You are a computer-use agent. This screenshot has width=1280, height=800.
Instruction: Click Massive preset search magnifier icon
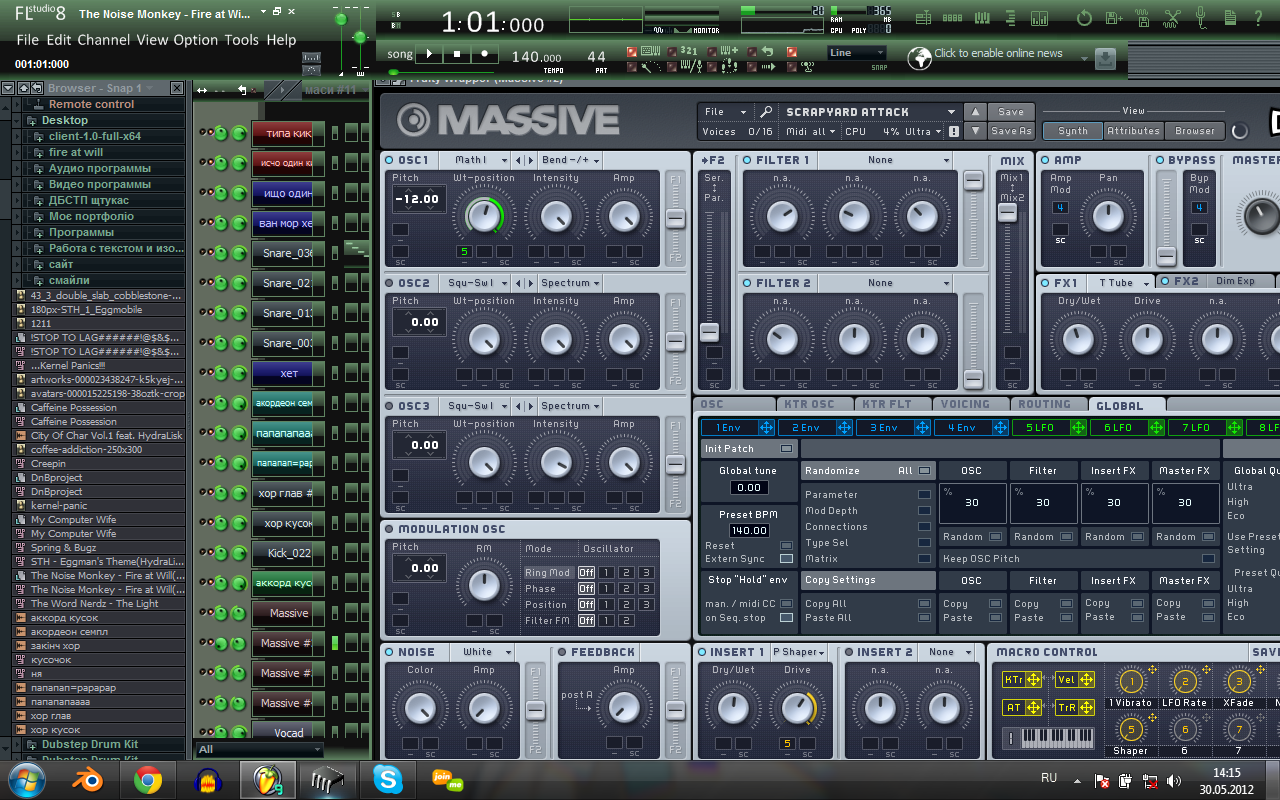tap(766, 112)
